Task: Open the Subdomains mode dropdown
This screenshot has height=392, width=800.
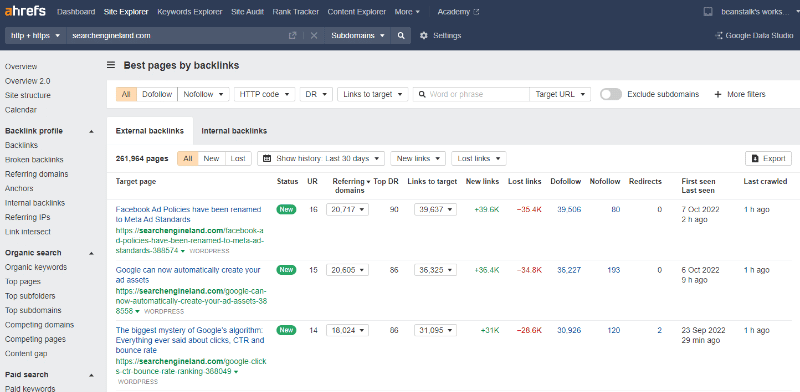Action: coord(358,36)
